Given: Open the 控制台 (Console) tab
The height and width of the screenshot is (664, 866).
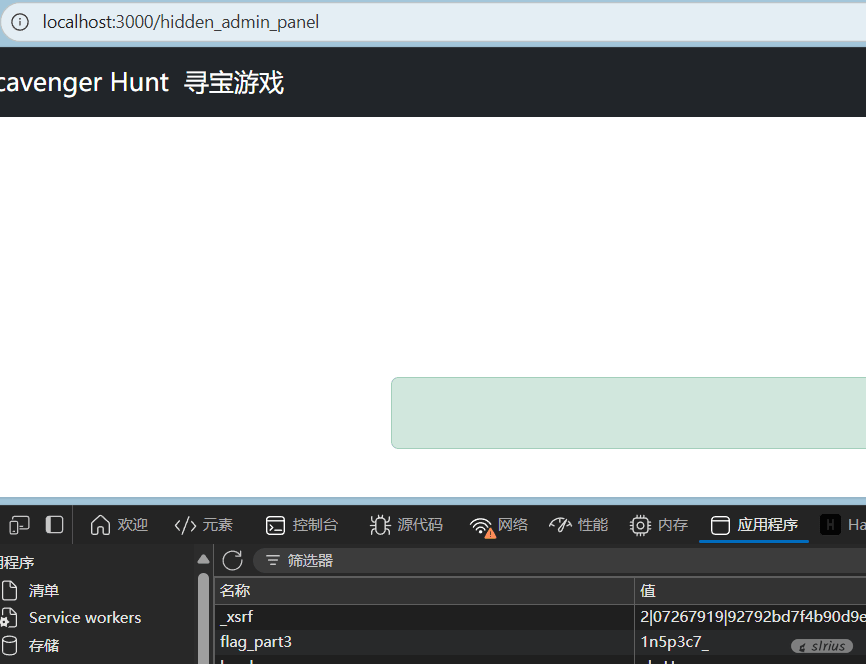Looking at the screenshot, I should (302, 525).
